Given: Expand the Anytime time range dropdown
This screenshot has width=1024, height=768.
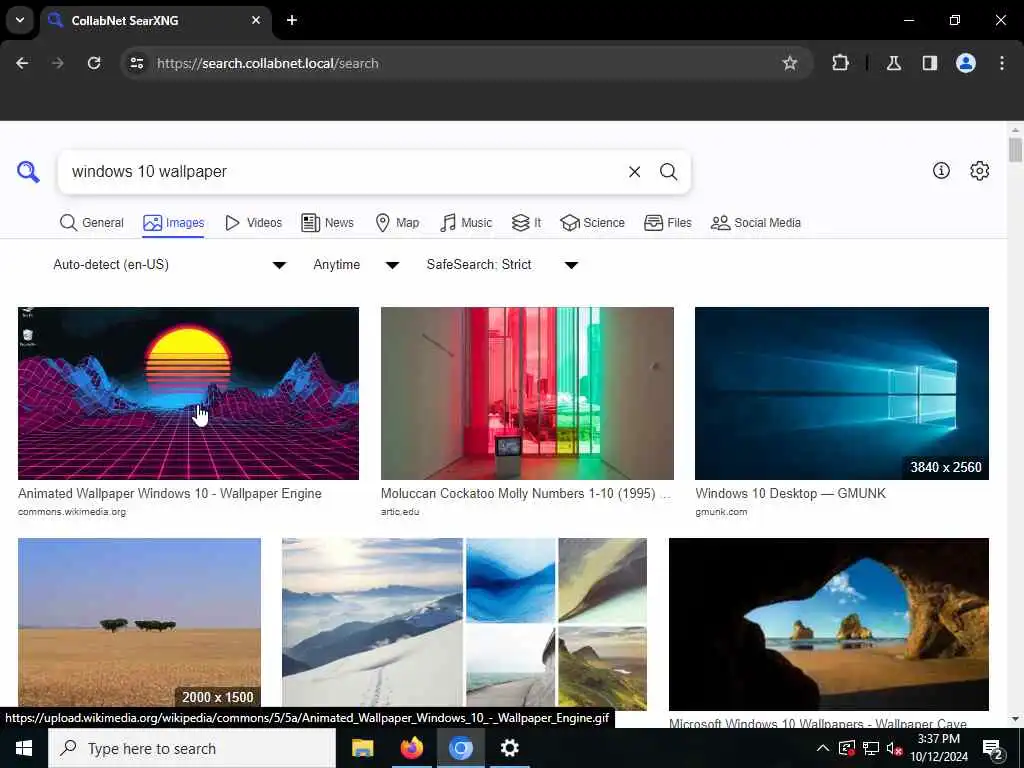Looking at the screenshot, I should pyautogui.click(x=356, y=264).
